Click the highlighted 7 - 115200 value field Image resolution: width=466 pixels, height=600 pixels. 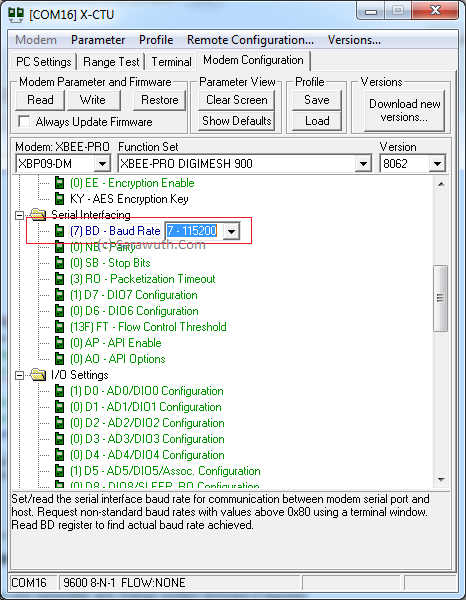coord(192,231)
